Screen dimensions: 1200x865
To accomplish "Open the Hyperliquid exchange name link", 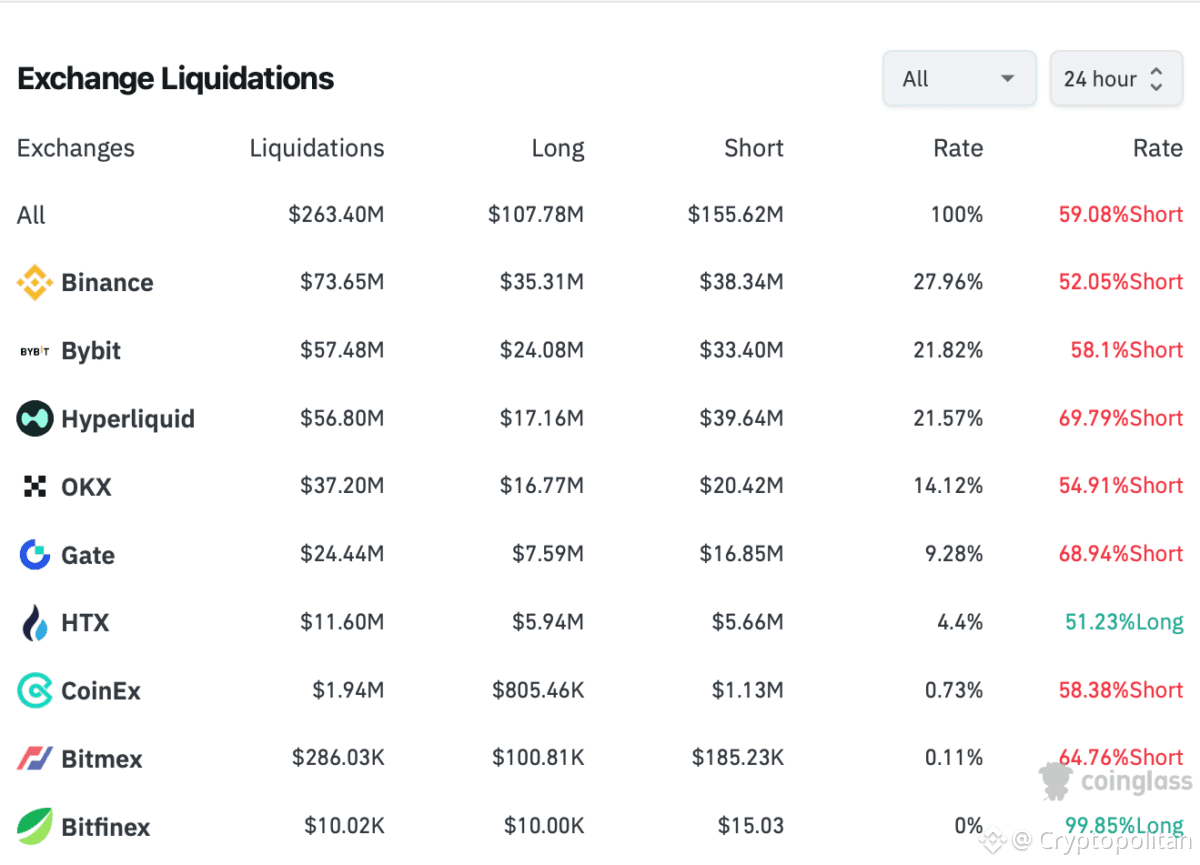I will point(128,419).
